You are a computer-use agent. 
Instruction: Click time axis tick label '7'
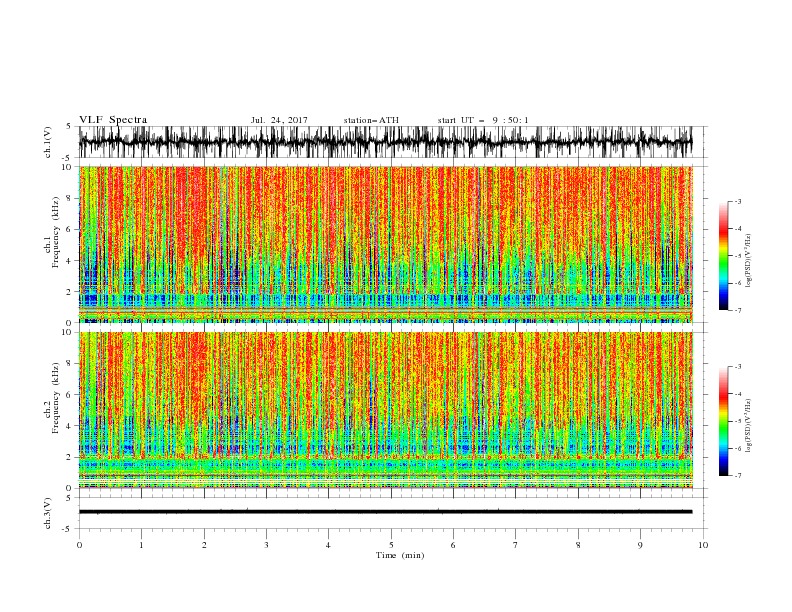click(516, 545)
